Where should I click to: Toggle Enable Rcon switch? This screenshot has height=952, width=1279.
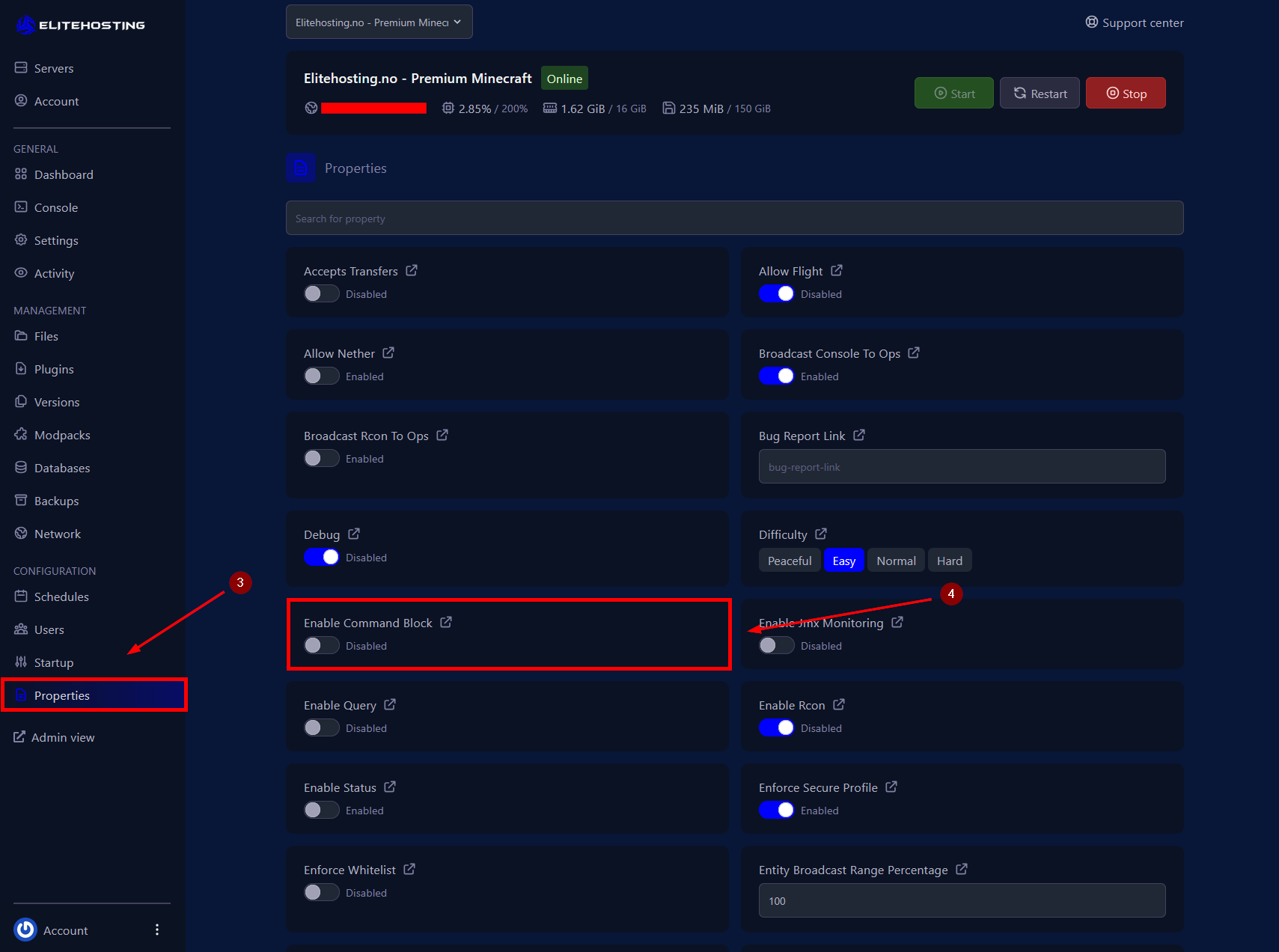pos(777,727)
